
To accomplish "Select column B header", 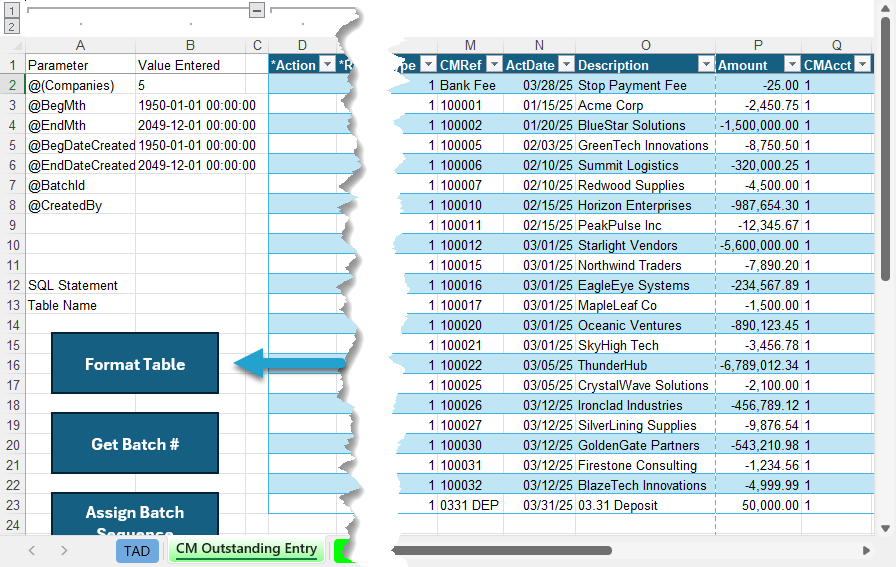I will pos(190,45).
